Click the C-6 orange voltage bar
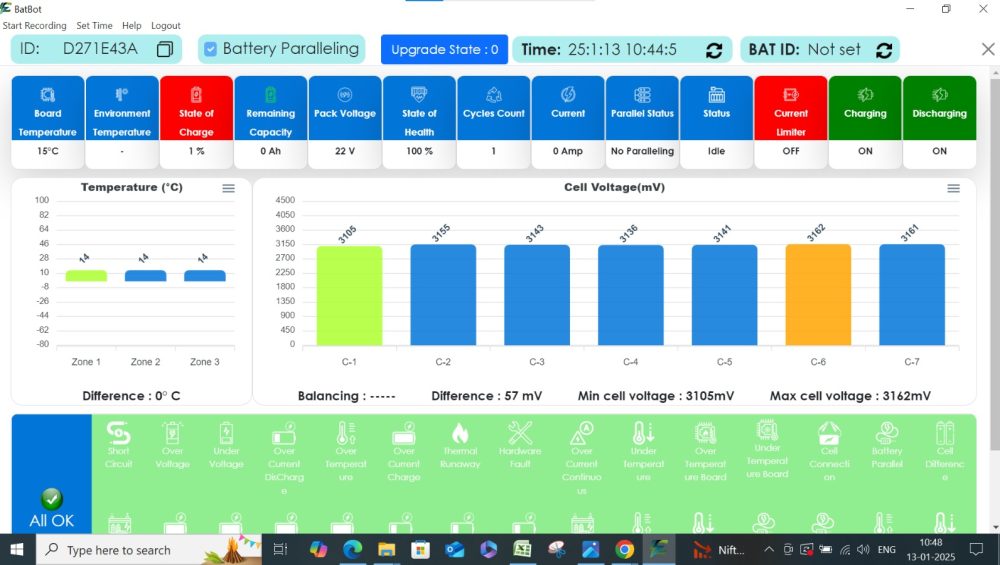 pyautogui.click(x=818, y=295)
